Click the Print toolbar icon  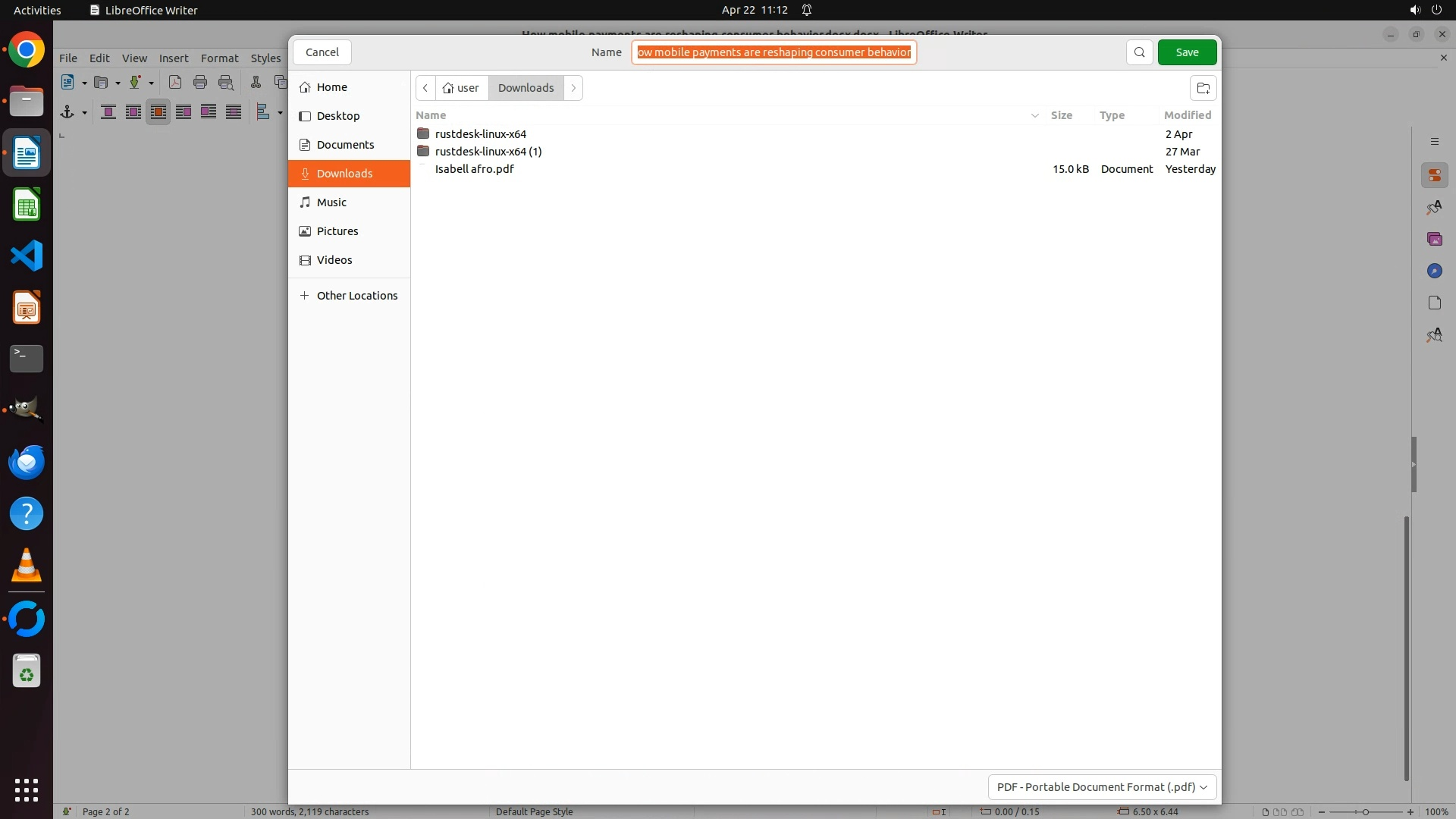(200, 83)
